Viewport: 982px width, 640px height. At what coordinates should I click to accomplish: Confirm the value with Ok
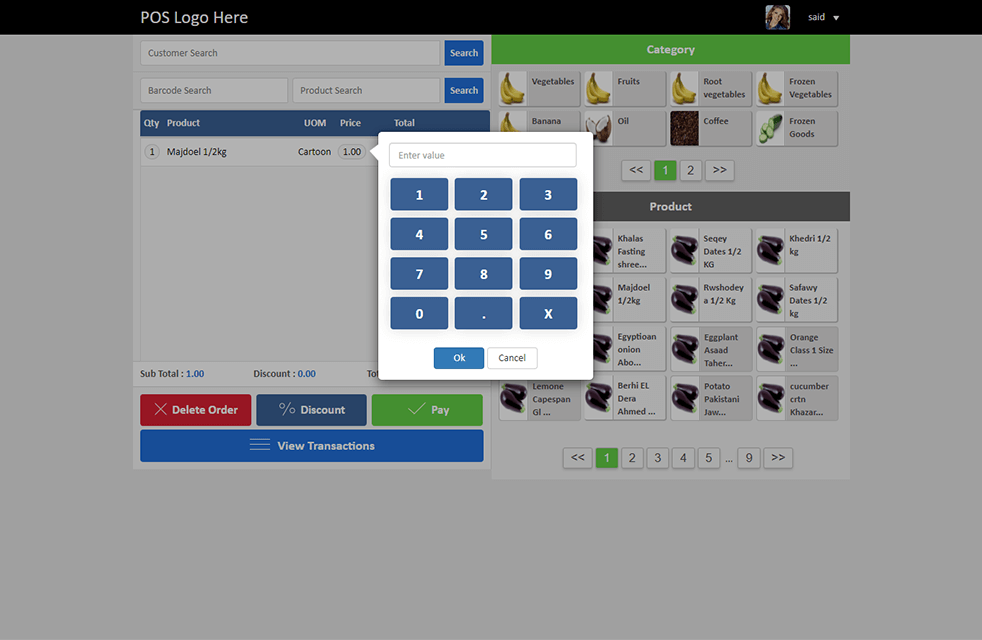tap(459, 357)
